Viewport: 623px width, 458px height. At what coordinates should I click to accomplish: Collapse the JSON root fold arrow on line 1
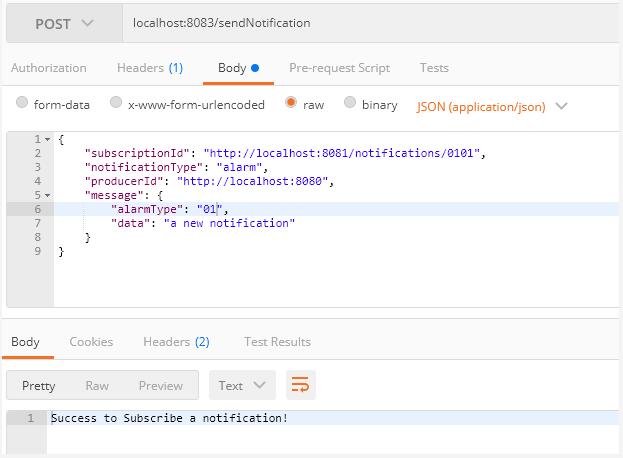[x=47, y=139]
